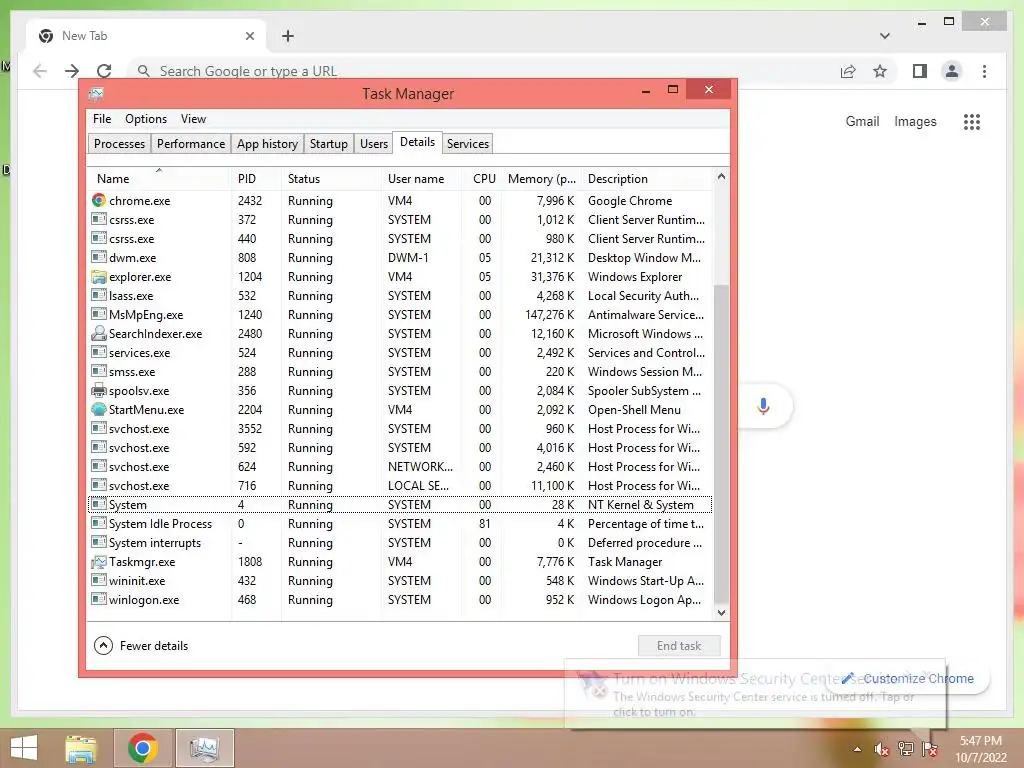Switch to the Services tab

coord(468,144)
